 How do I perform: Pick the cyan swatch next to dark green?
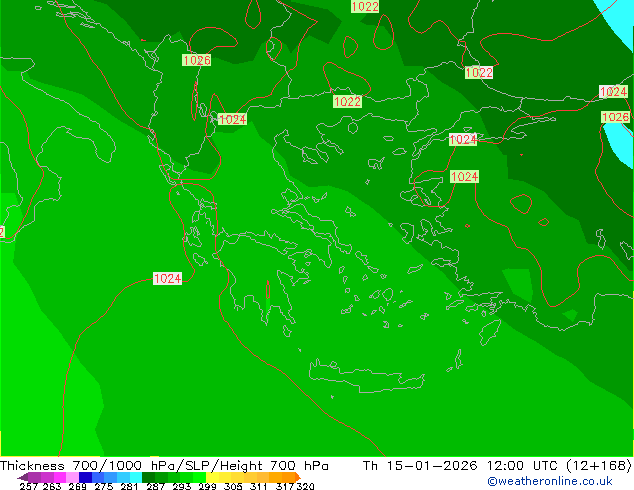(x=136, y=477)
